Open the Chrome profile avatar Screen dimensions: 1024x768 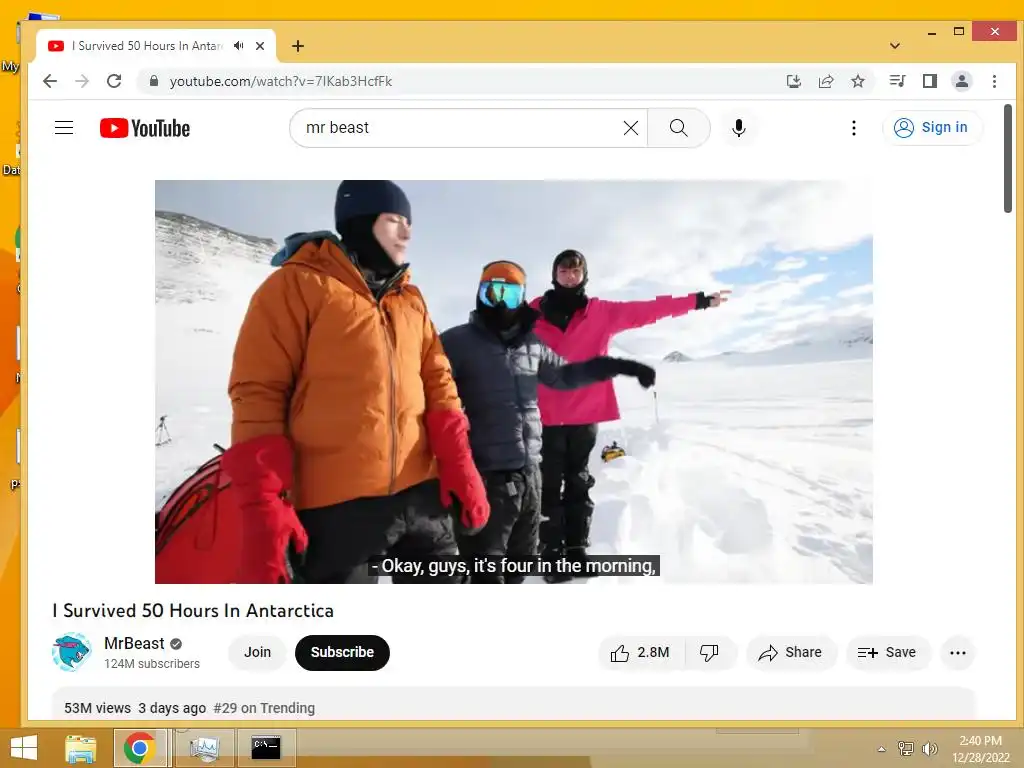click(962, 81)
